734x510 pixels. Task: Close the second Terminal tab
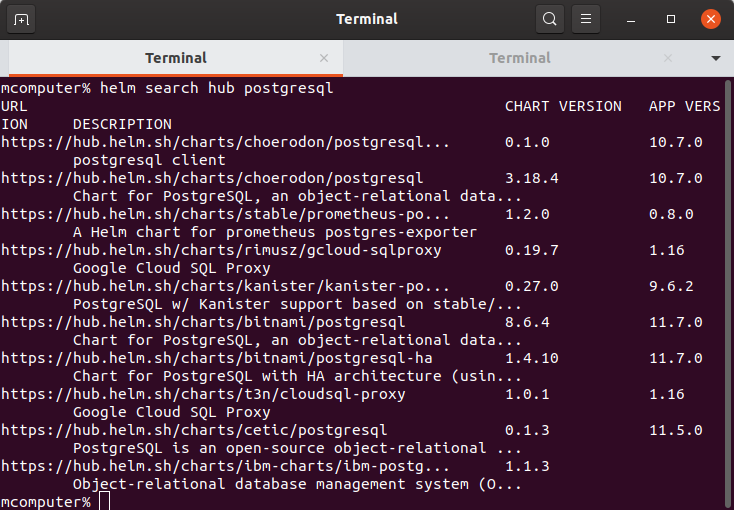(x=668, y=58)
